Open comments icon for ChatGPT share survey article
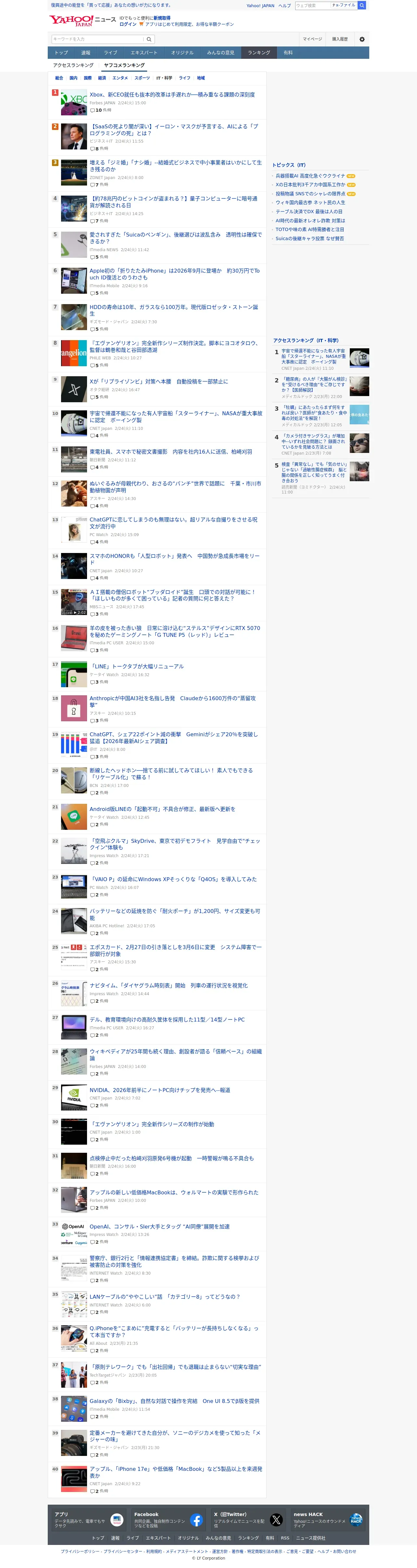 93,757
